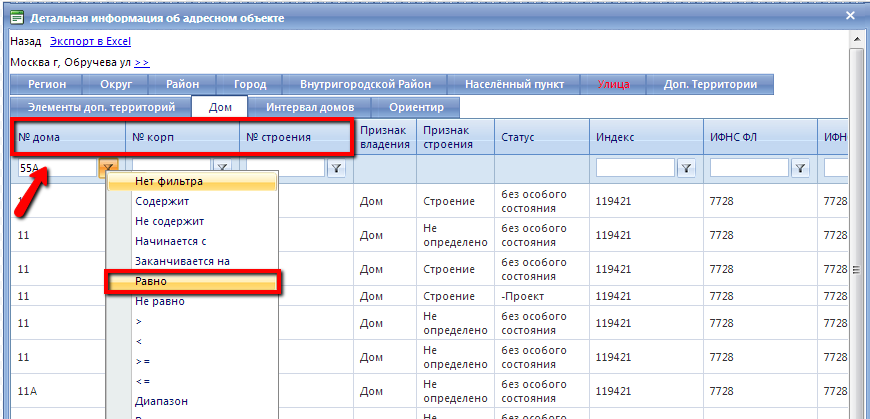The image size is (870, 419).
Task: Click the filter icon for № дома
Action: pyautogui.click(x=109, y=168)
